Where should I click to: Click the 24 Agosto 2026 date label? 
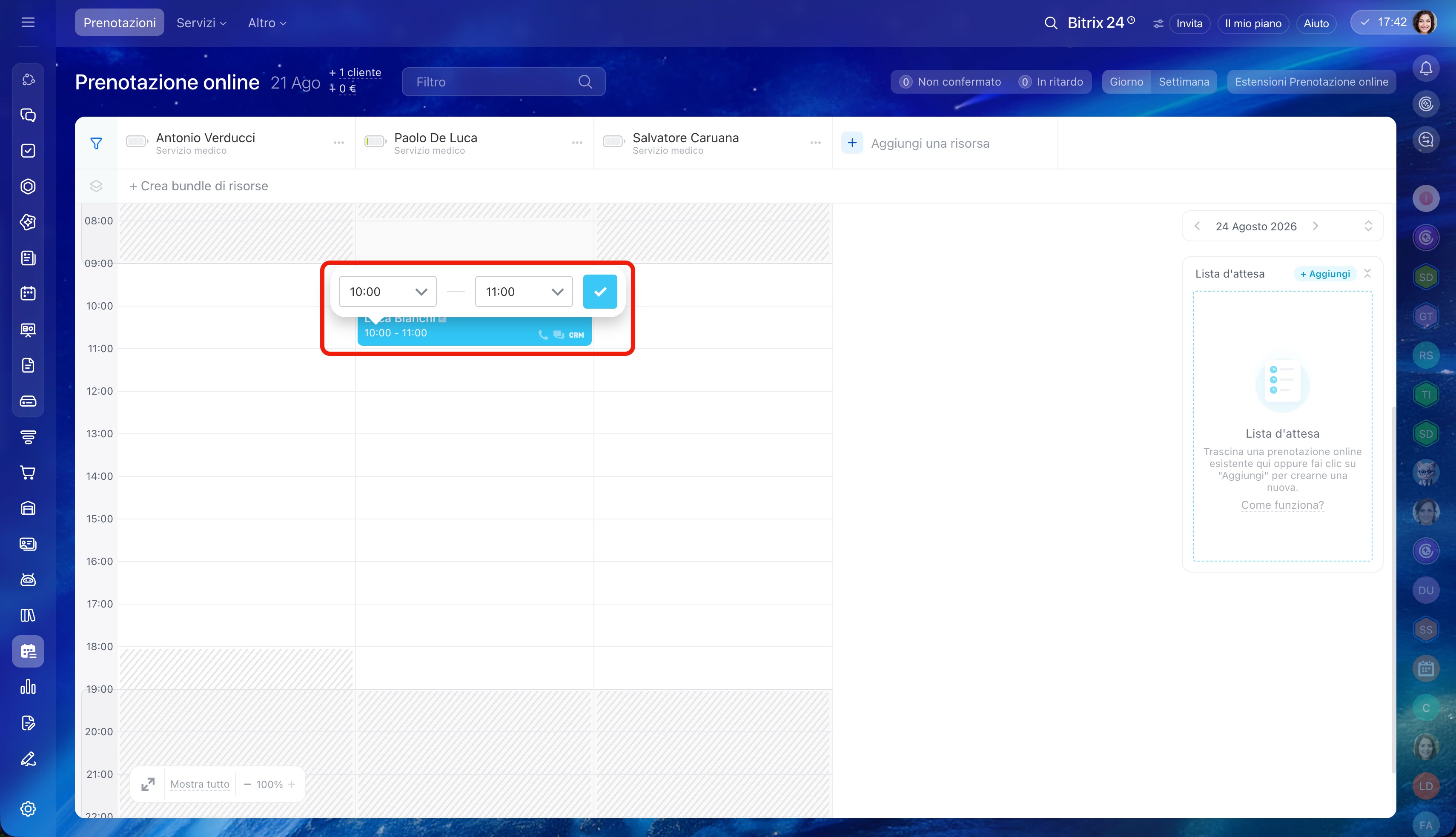[1256, 226]
